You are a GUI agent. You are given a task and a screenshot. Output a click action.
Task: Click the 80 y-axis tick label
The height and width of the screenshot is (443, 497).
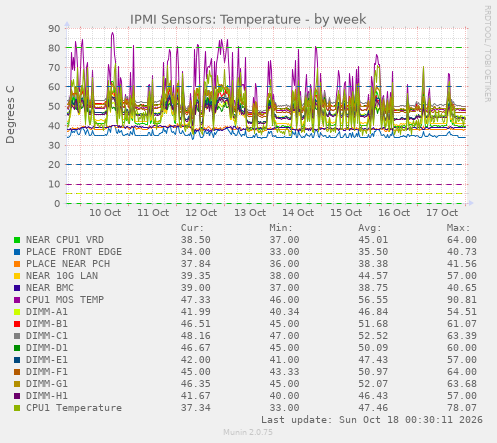(x=54, y=48)
